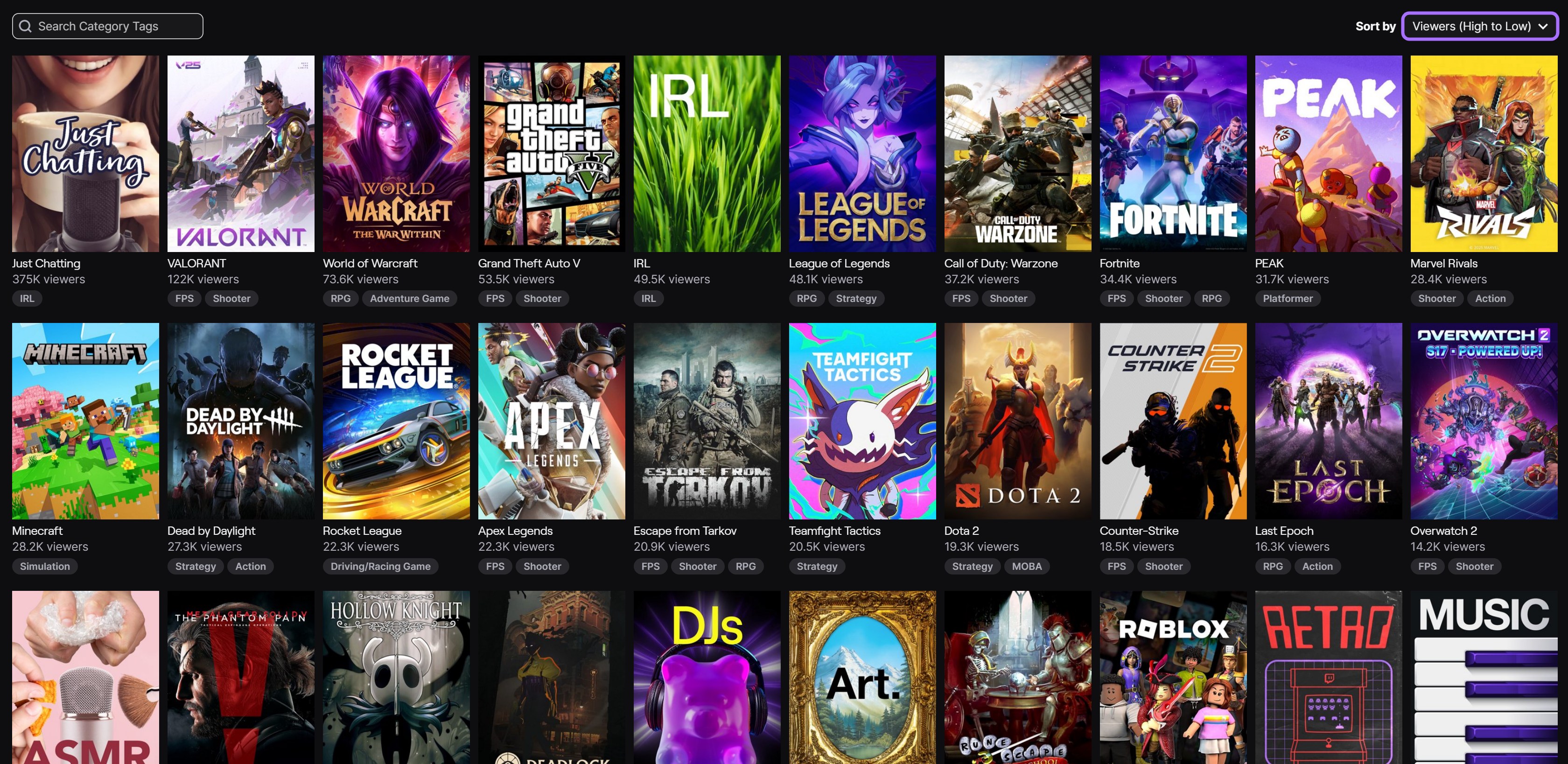The height and width of the screenshot is (764, 1568).
Task: Open the Overwatch 2 title link
Action: tap(1443, 530)
